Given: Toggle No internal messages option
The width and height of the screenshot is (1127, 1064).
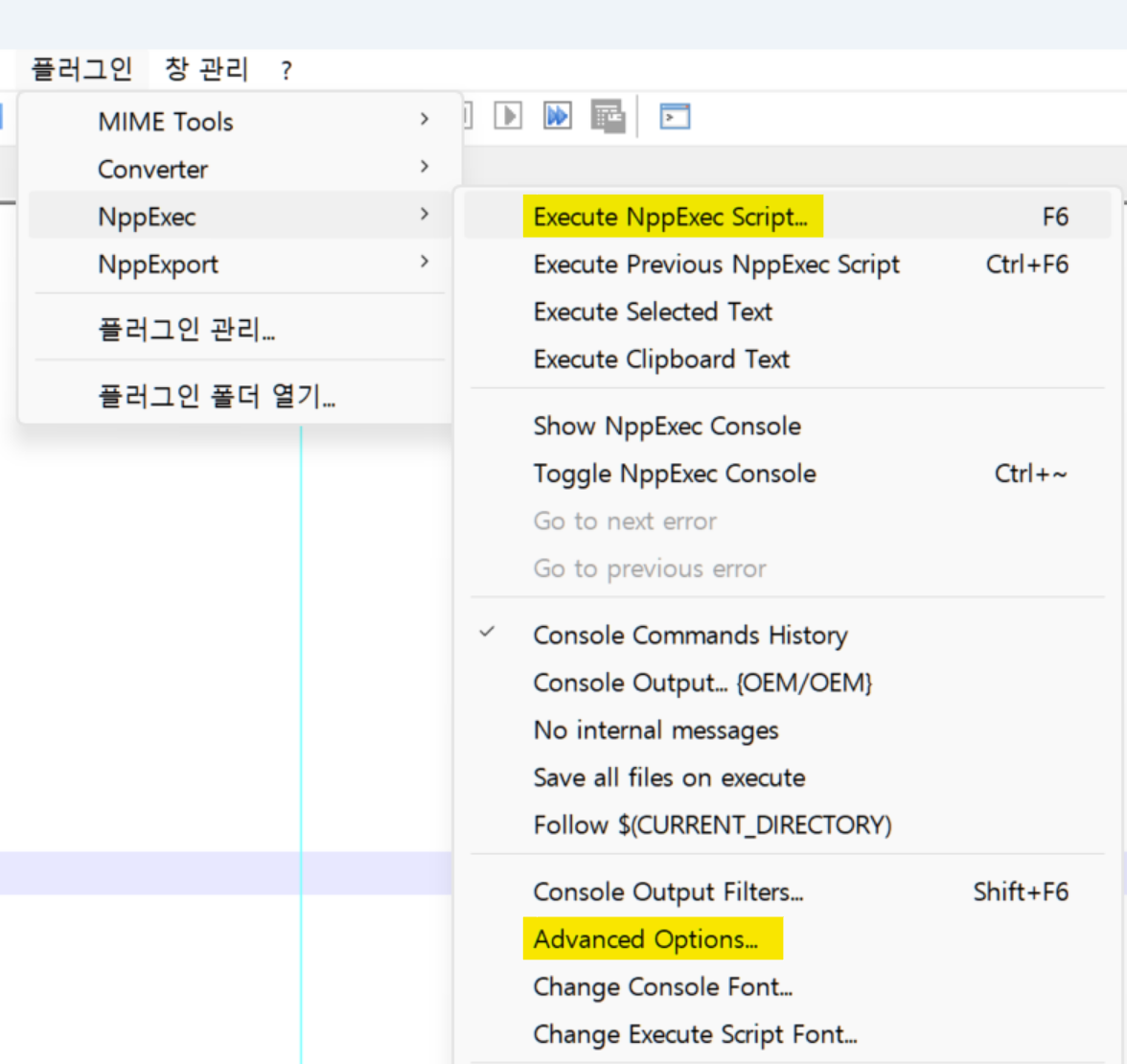Looking at the screenshot, I should point(788,729).
